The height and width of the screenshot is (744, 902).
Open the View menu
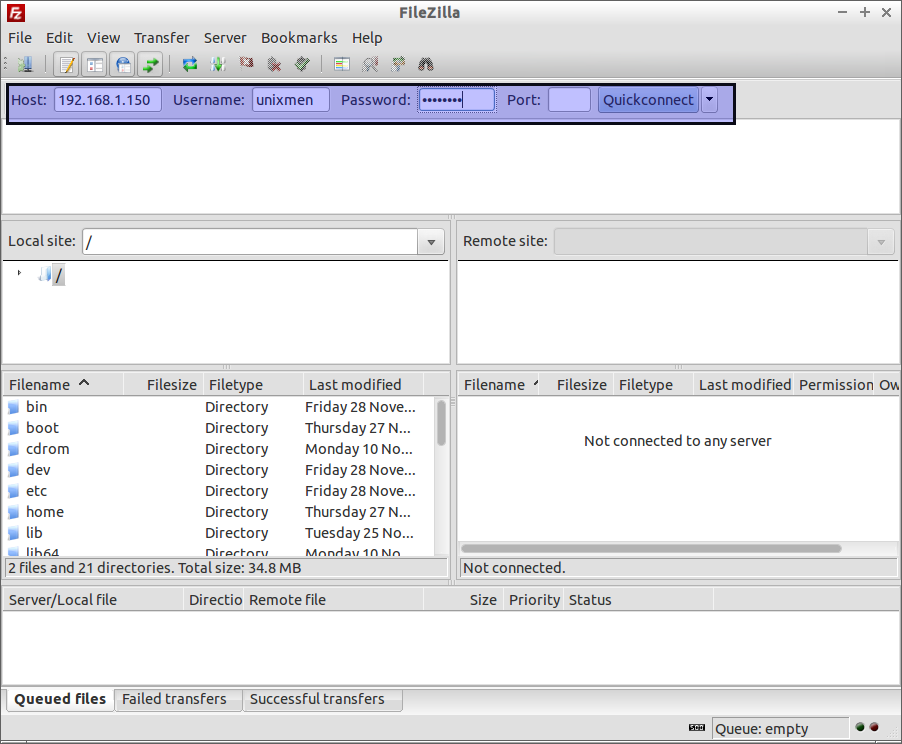tap(104, 38)
